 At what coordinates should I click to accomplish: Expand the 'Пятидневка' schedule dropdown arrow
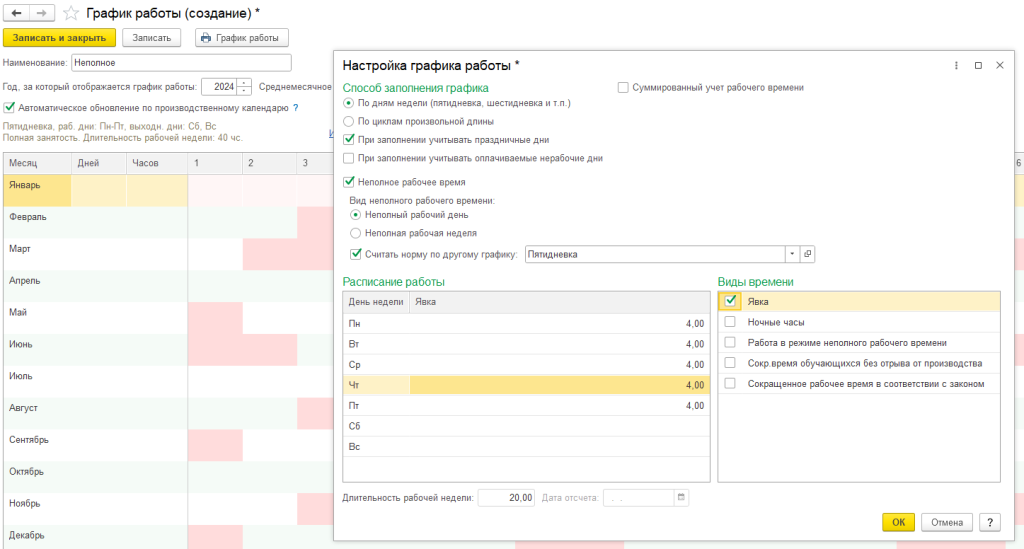coord(792,254)
